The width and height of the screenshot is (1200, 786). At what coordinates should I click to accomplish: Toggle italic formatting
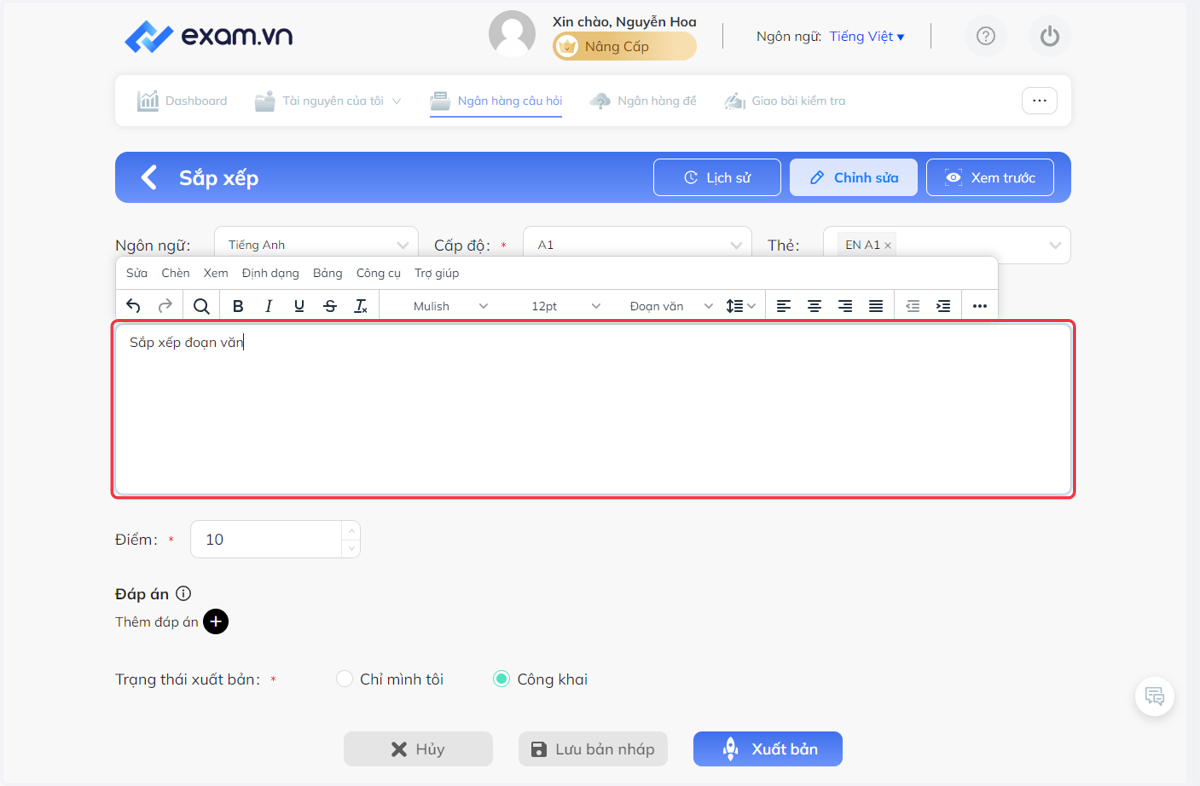(x=268, y=306)
